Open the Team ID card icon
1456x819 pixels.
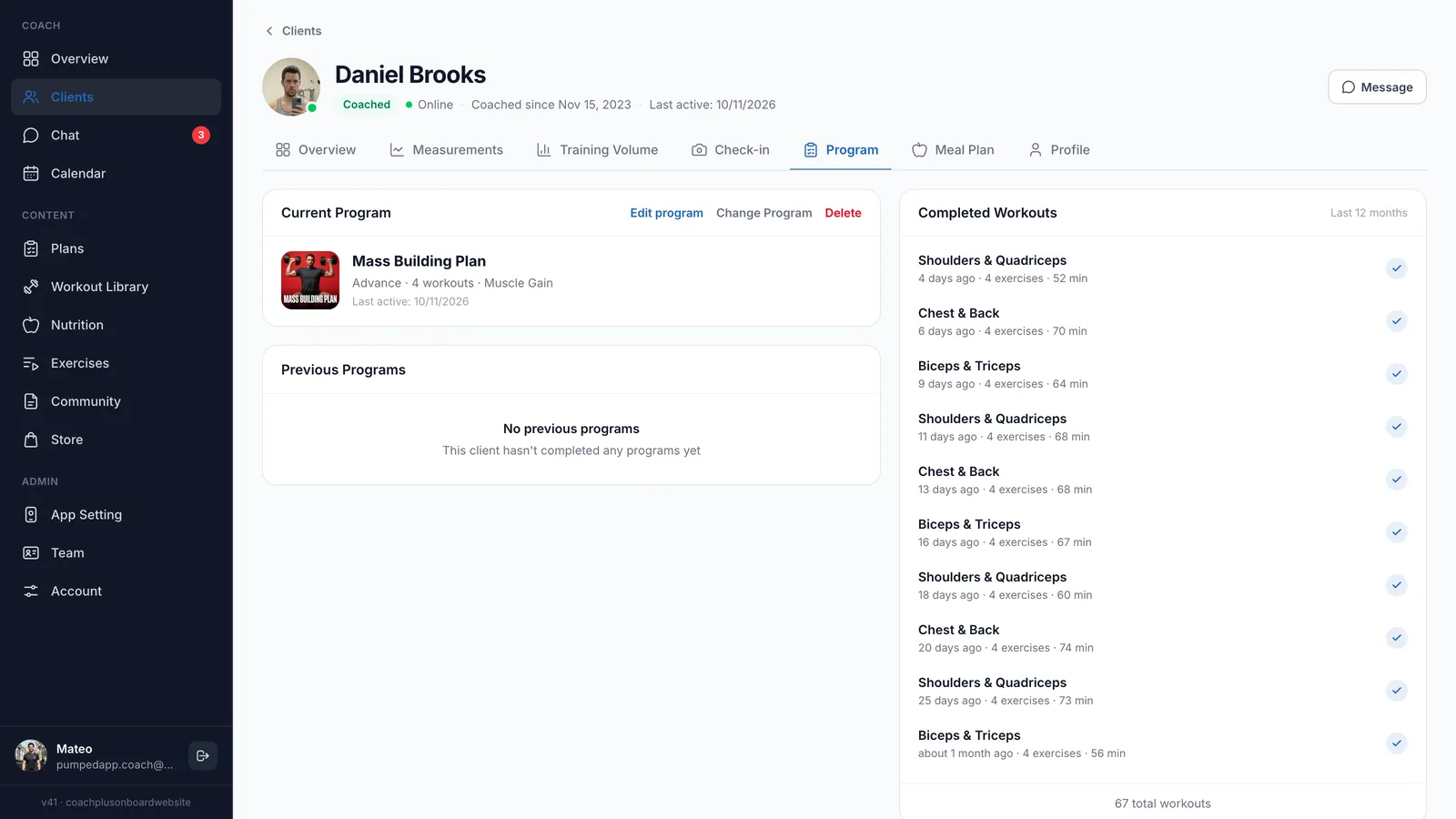(31, 553)
